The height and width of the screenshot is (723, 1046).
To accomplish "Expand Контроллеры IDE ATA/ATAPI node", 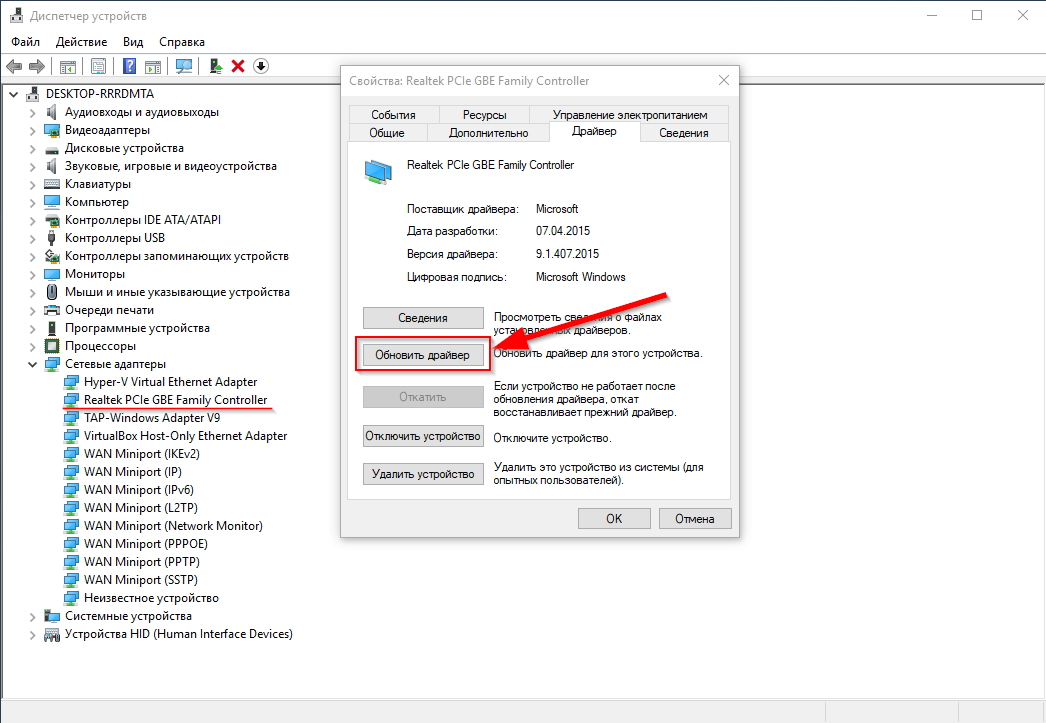I will click(x=32, y=221).
